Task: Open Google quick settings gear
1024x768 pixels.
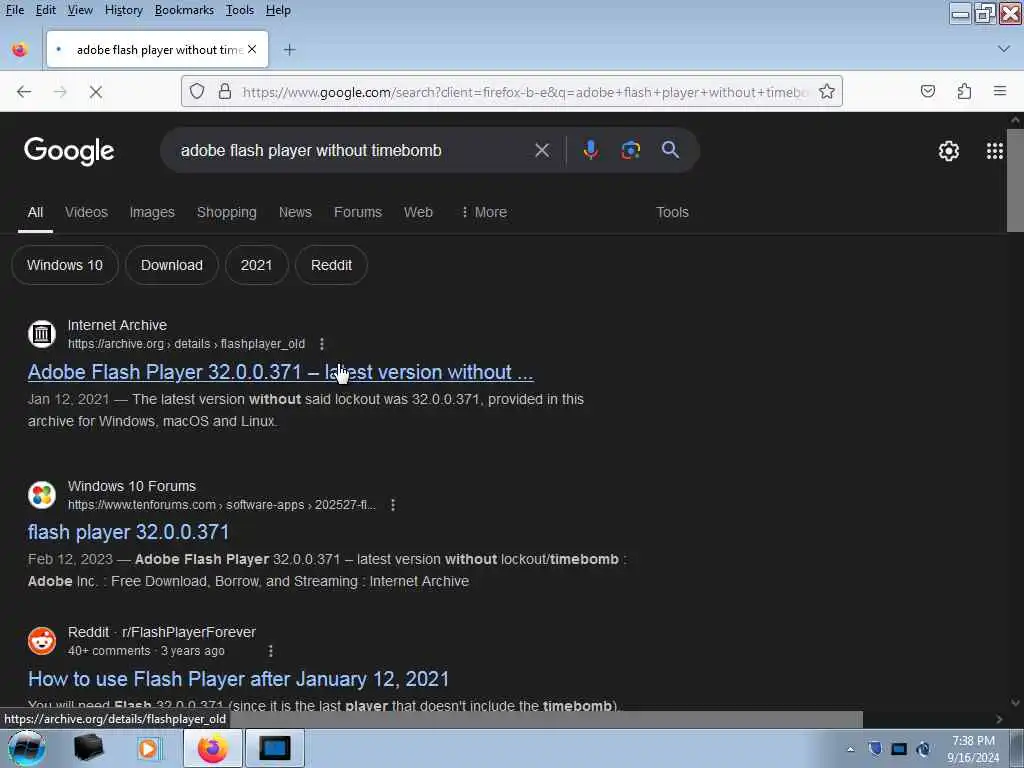Action: tap(949, 151)
